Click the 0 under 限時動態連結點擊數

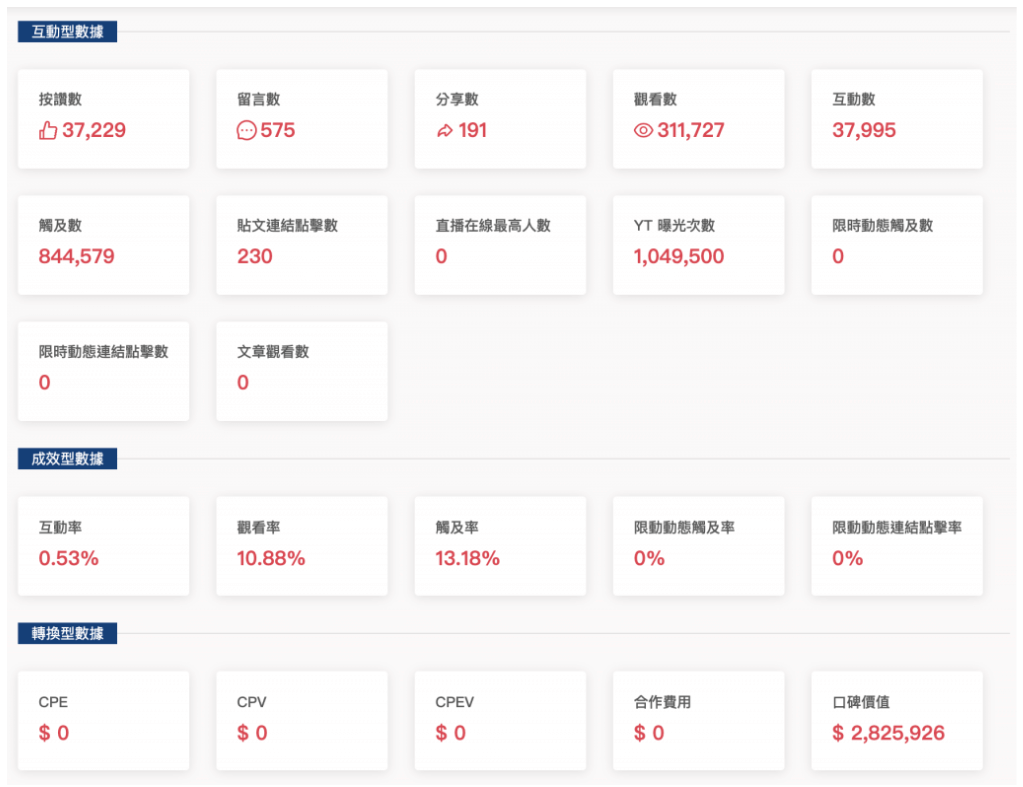click(x=44, y=382)
